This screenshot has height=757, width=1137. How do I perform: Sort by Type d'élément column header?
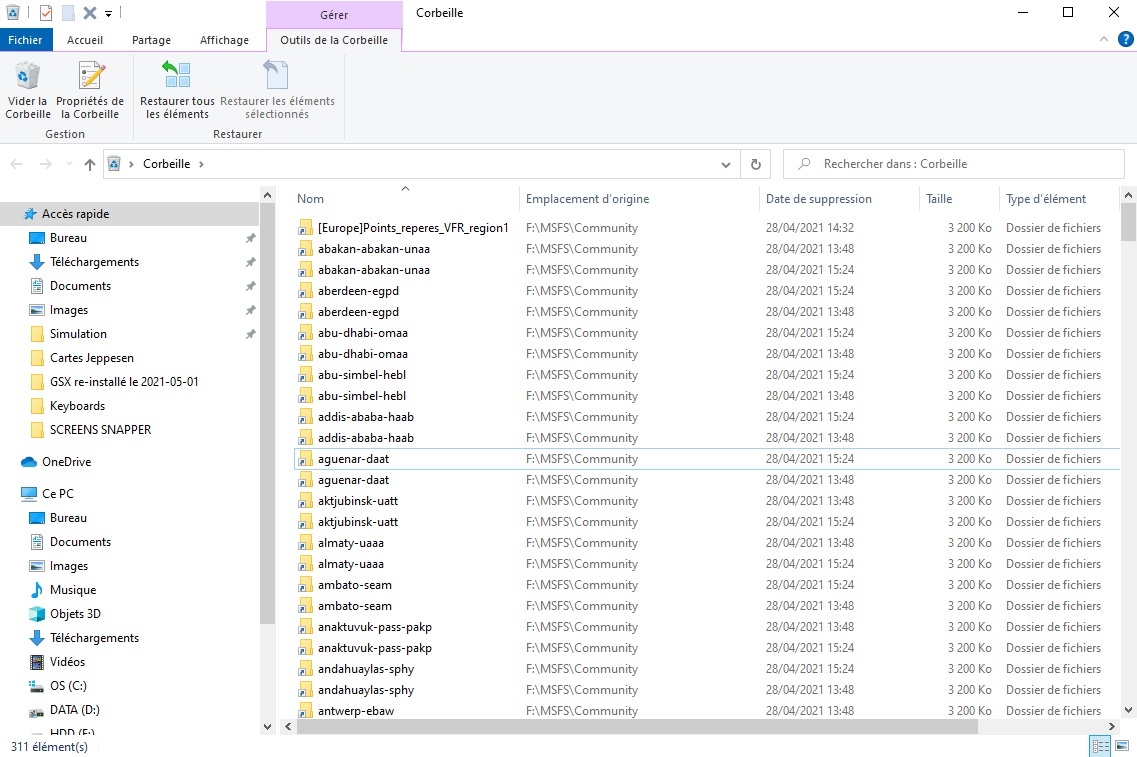tap(1057, 199)
